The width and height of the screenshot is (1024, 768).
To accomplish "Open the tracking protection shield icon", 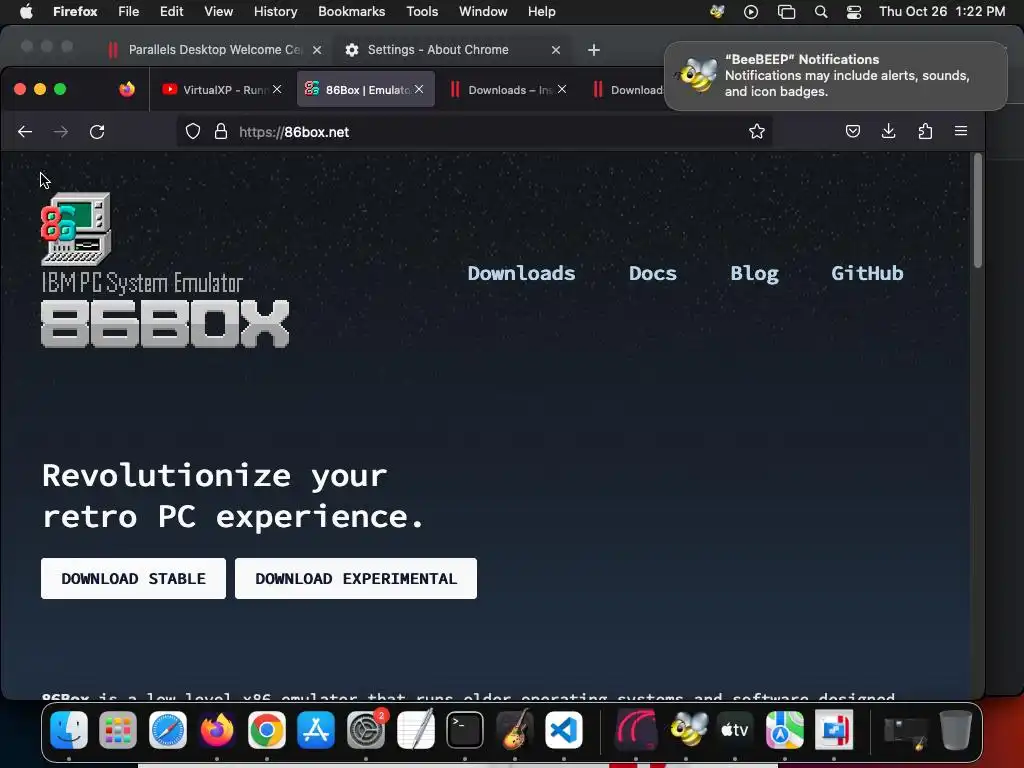I will tap(193, 132).
